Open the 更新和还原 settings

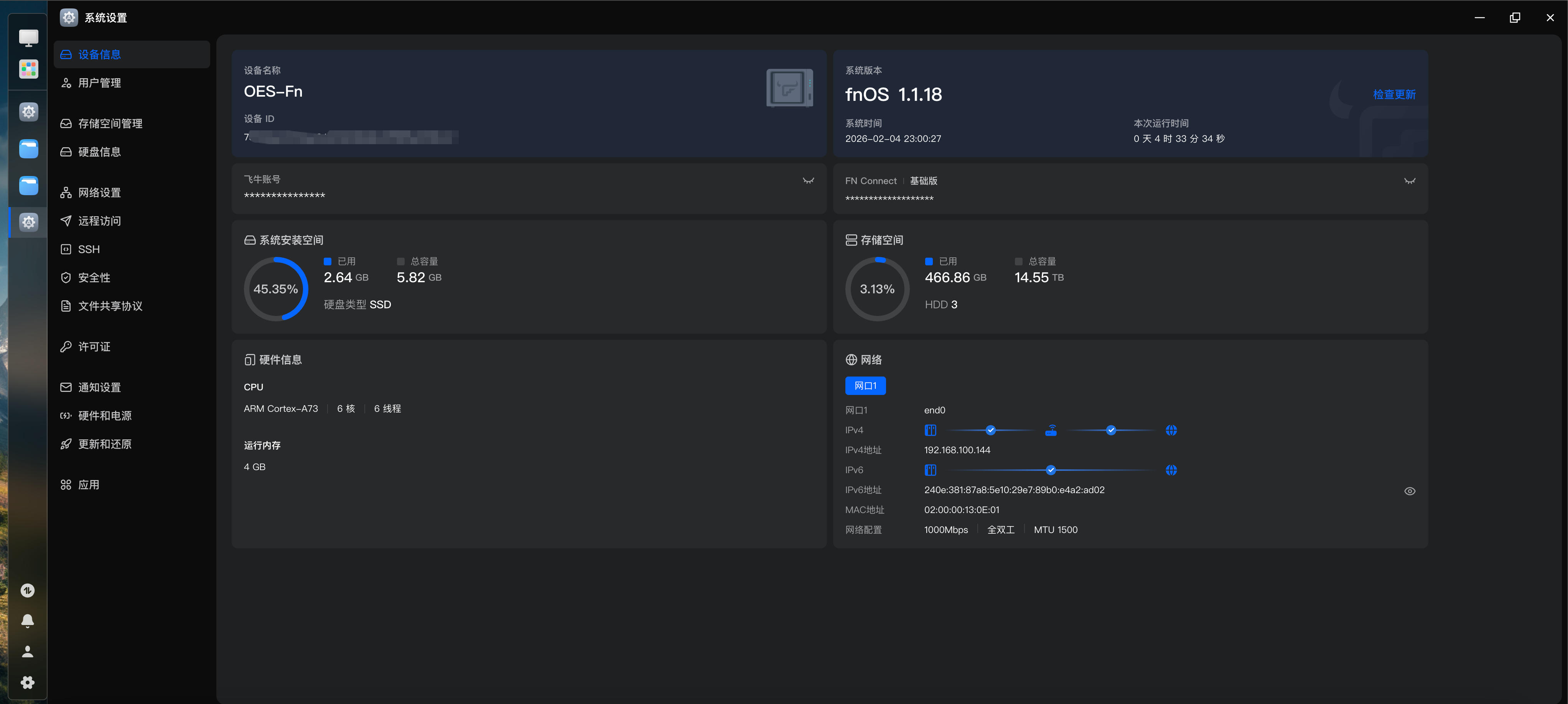tap(105, 444)
